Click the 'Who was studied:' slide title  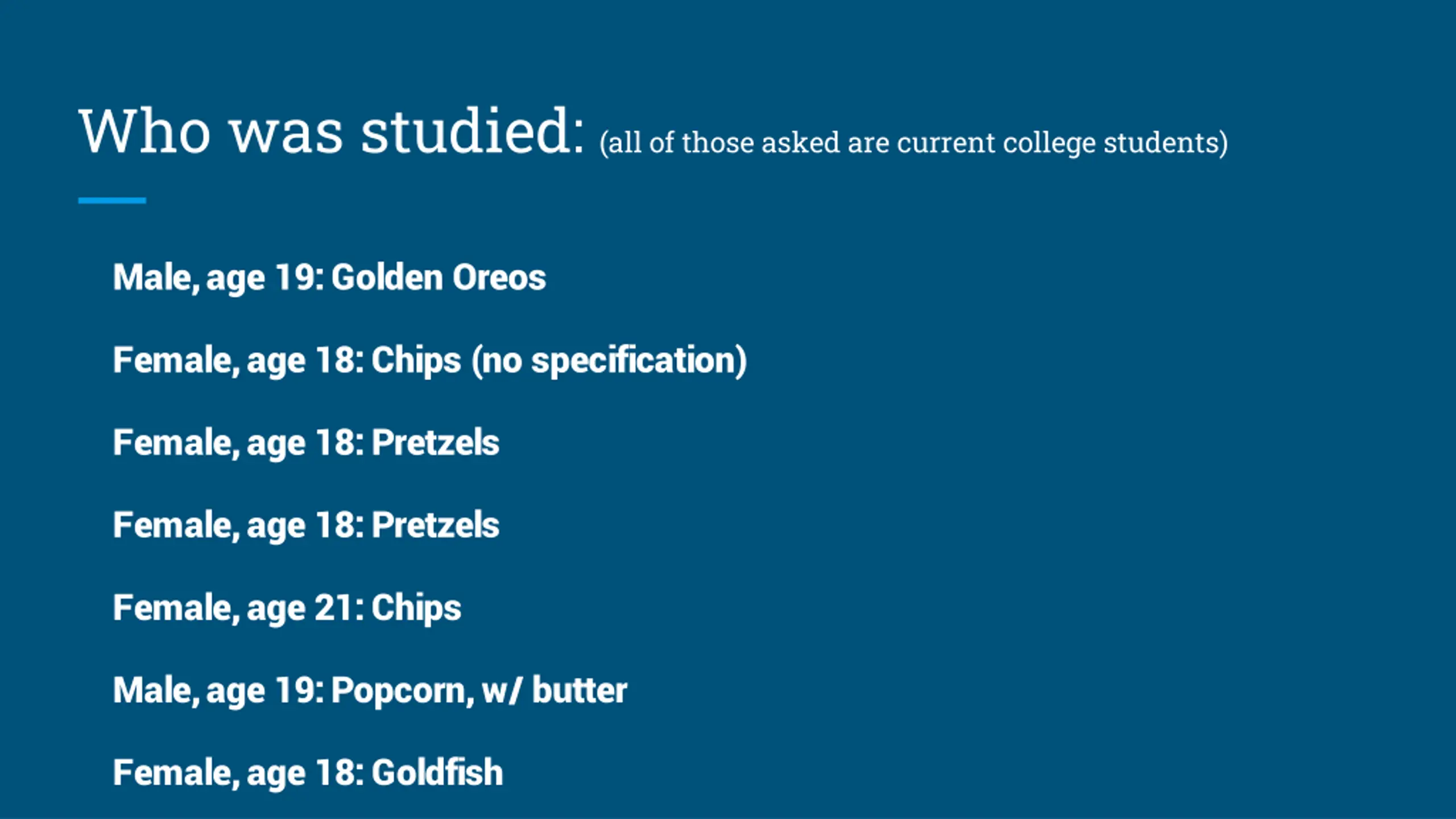[332, 132]
